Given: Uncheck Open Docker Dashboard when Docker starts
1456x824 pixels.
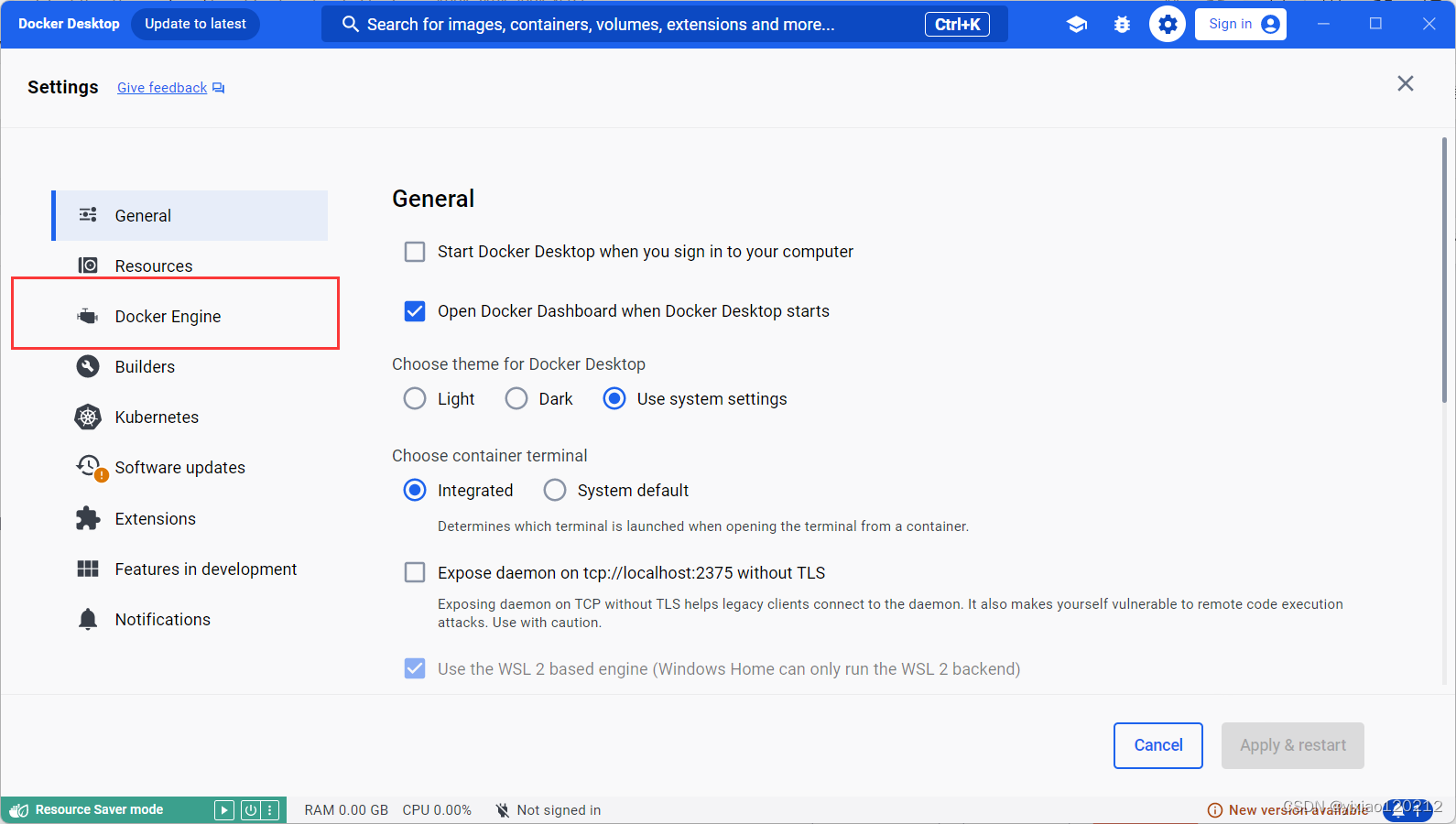Looking at the screenshot, I should point(415,311).
